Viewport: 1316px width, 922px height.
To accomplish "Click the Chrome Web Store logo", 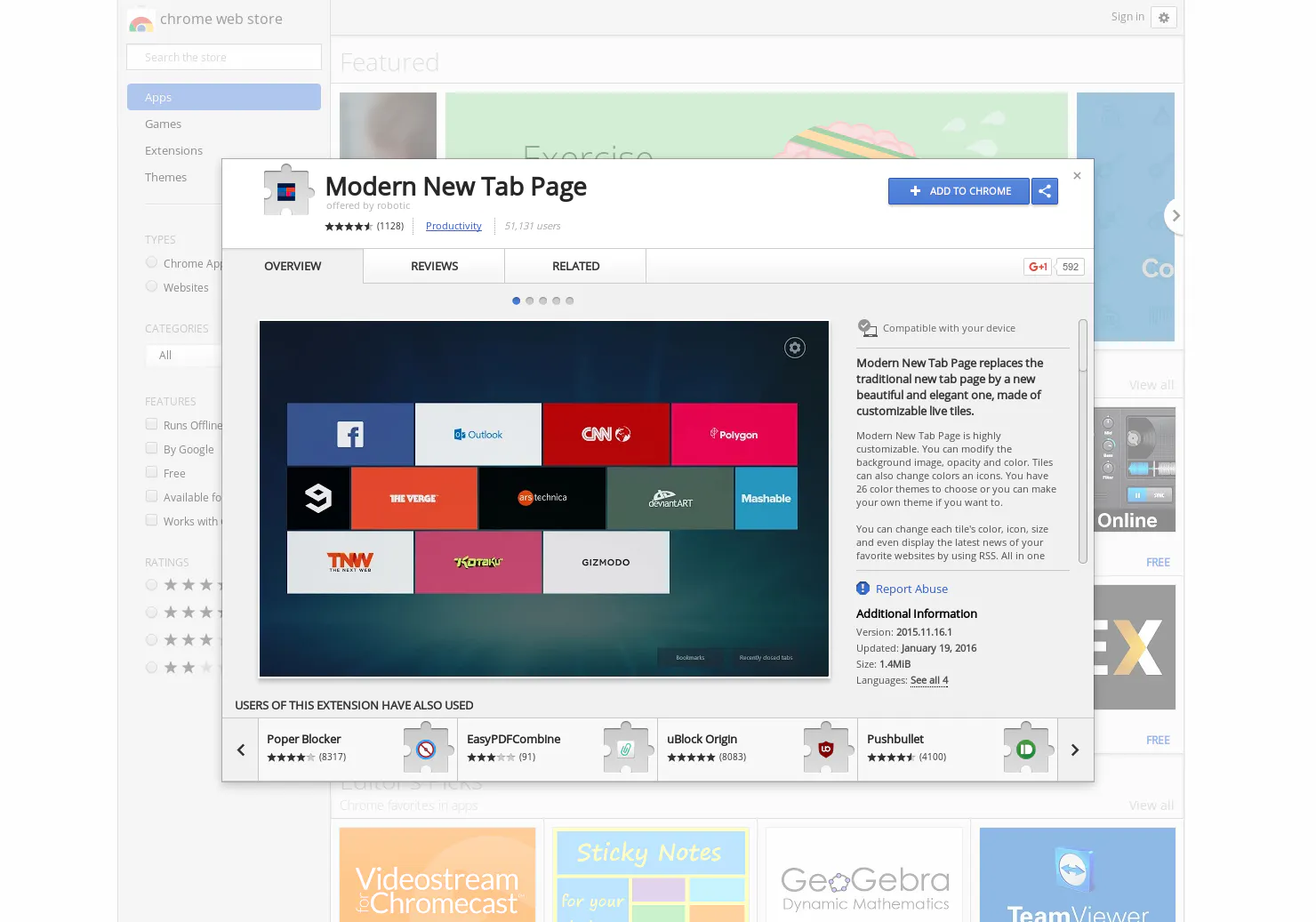I will pos(140,21).
